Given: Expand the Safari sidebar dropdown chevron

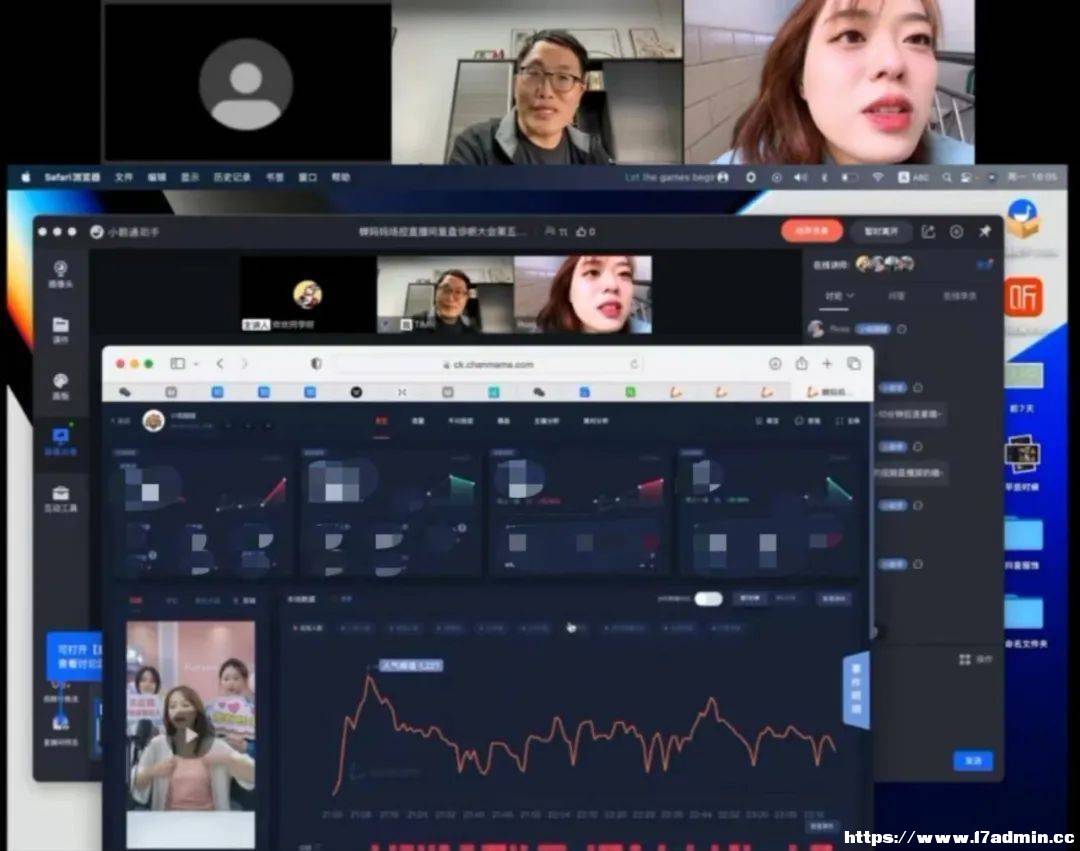Looking at the screenshot, I should pos(196,364).
